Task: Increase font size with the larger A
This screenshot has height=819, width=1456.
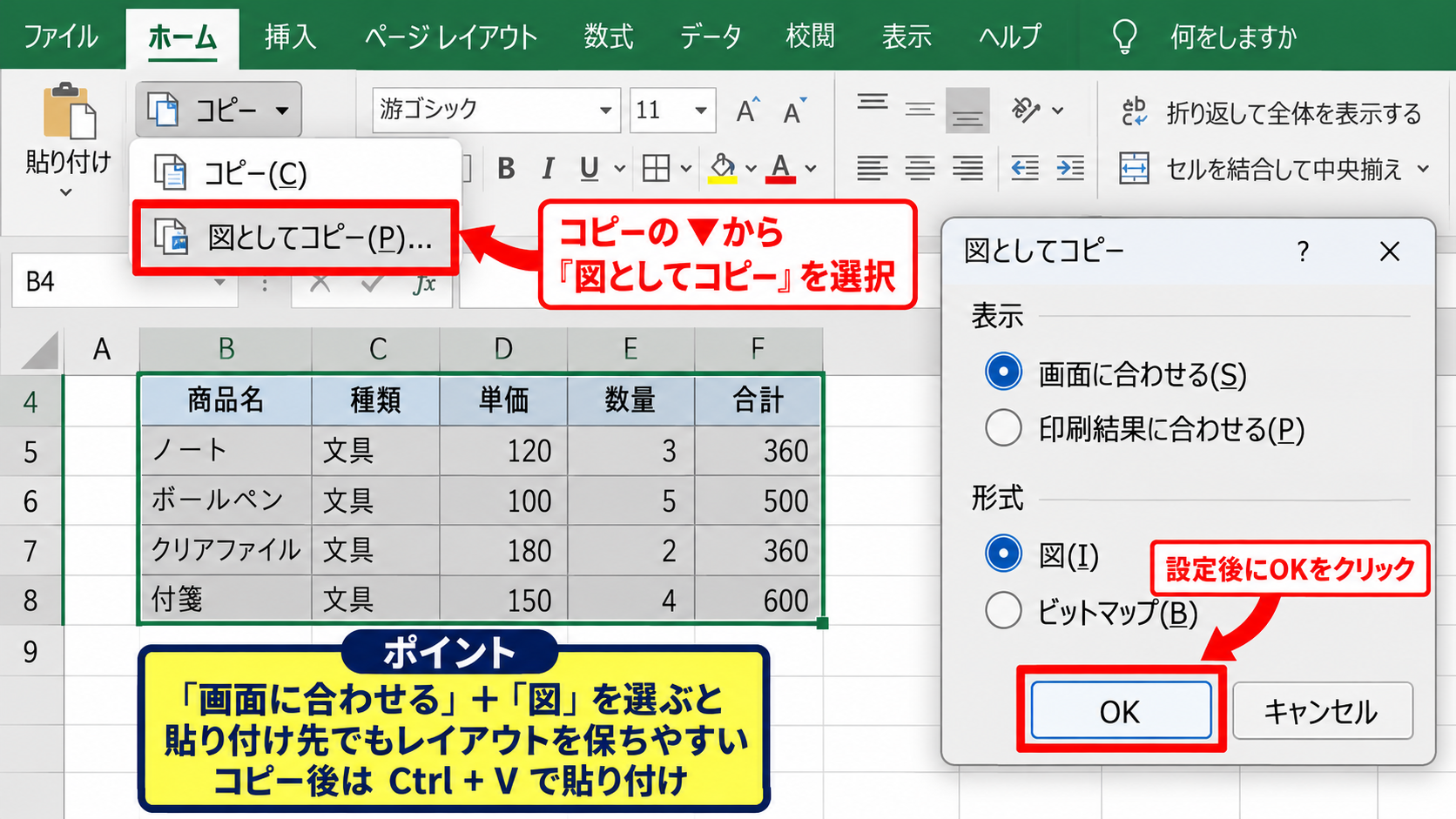Action: tap(747, 111)
